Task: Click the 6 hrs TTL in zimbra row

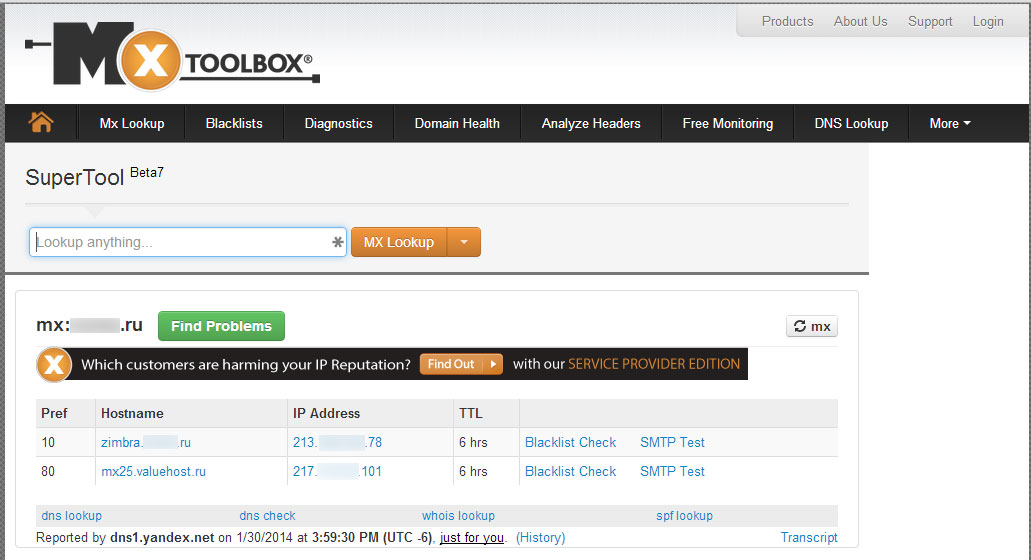Action: [x=473, y=442]
